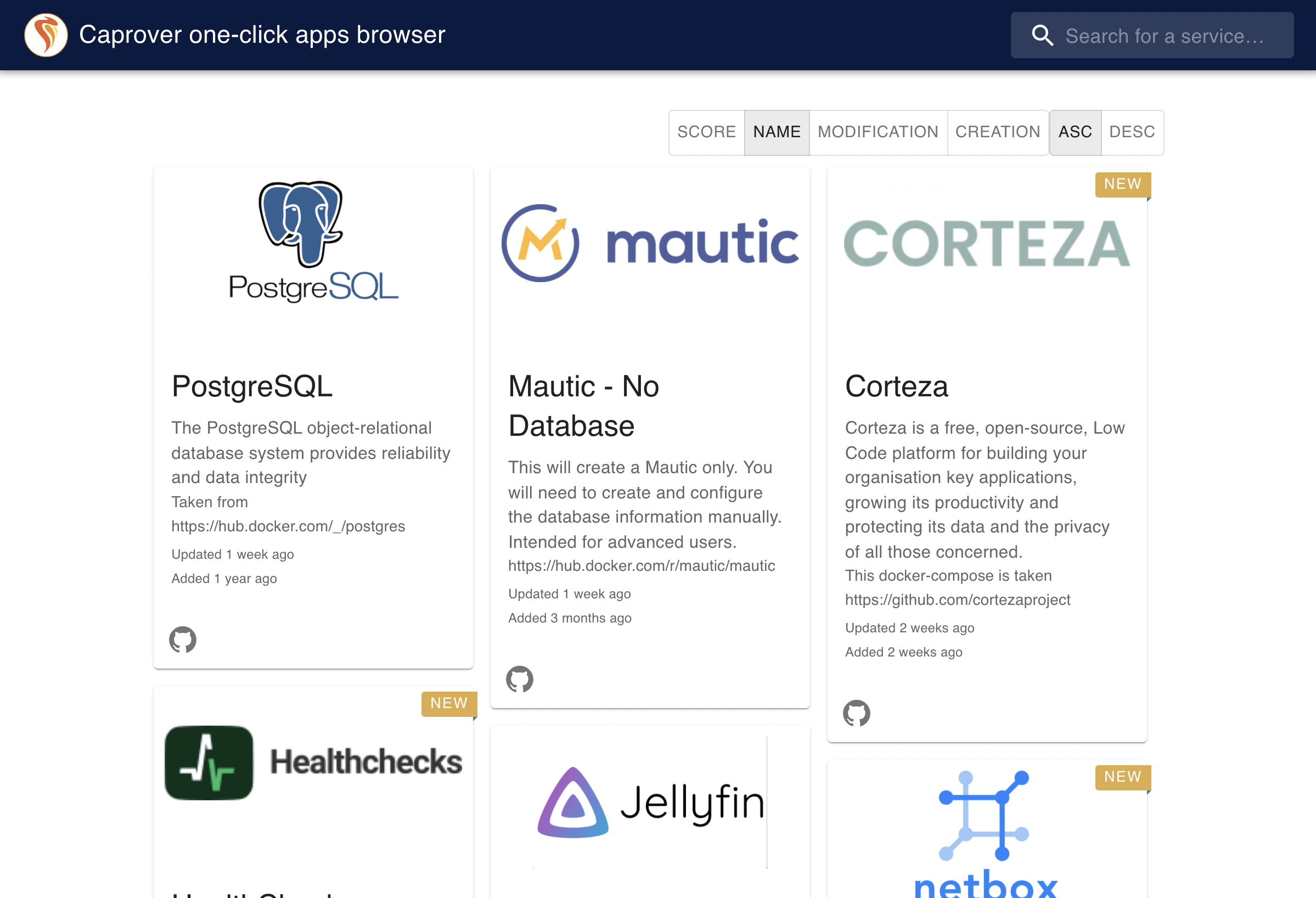This screenshot has width=1316, height=898.
Task: Click the Healthchecks logo image
Action: [313, 762]
